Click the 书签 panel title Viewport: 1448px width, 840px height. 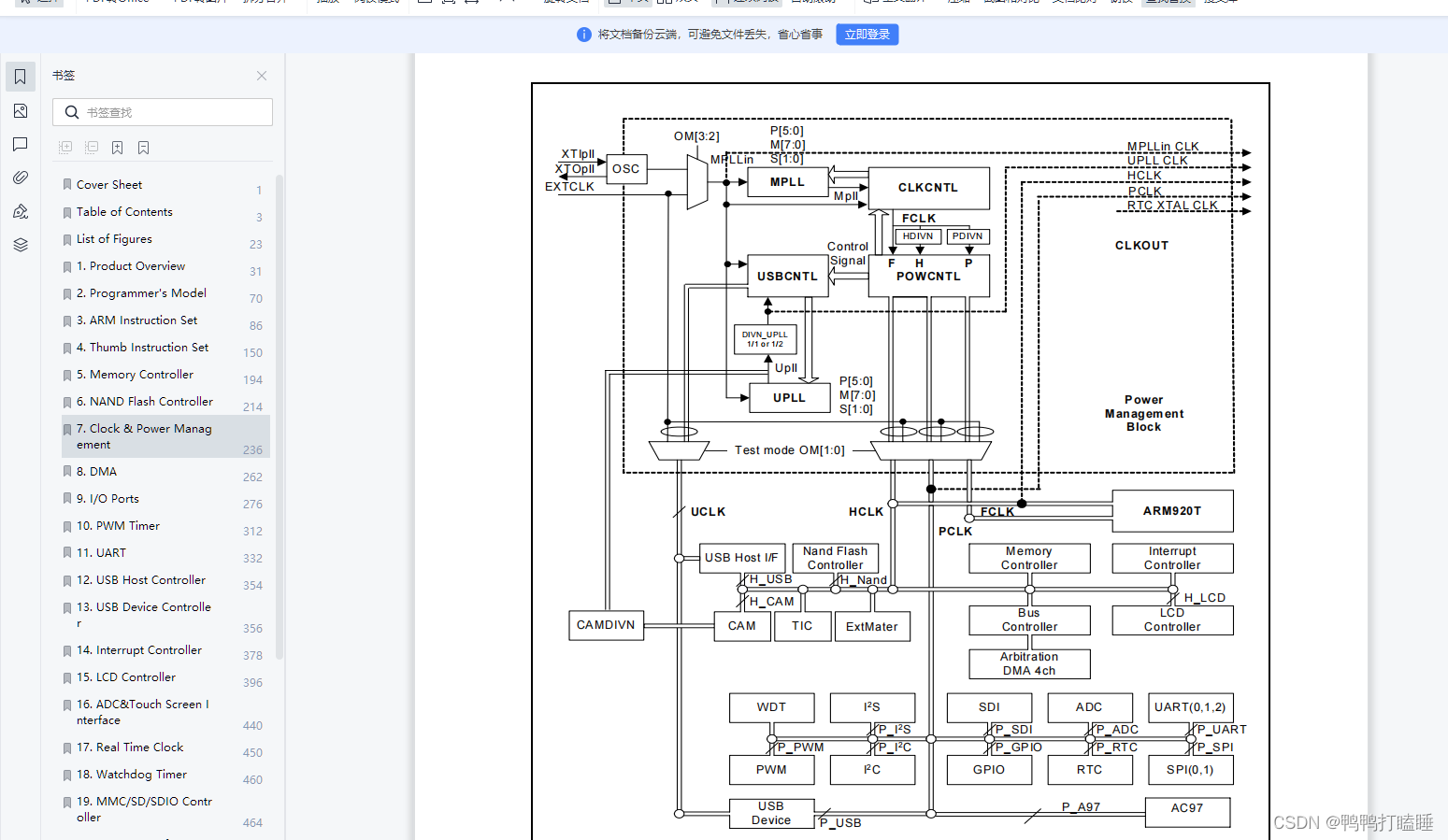click(x=64, y=76)
